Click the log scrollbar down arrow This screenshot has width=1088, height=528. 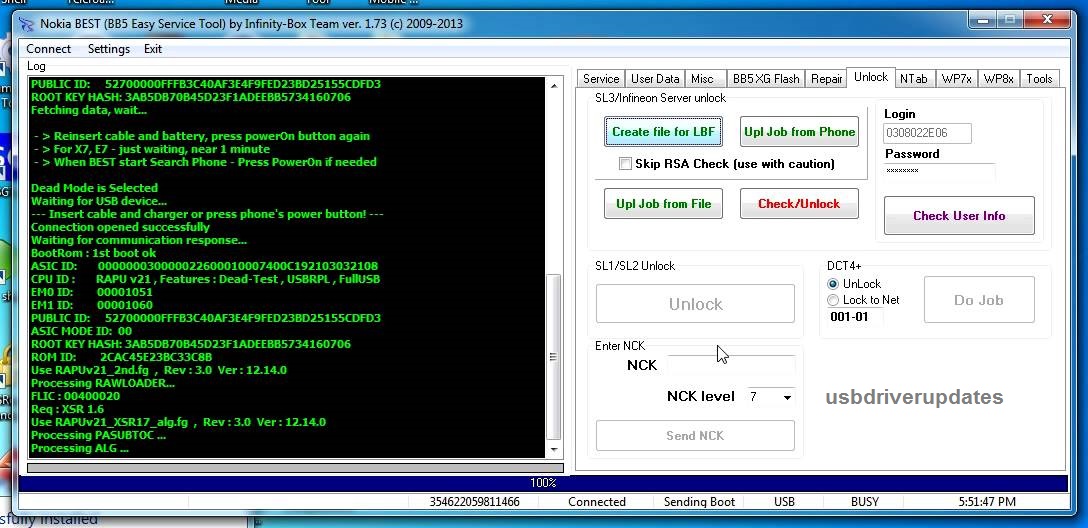(553, 450)
